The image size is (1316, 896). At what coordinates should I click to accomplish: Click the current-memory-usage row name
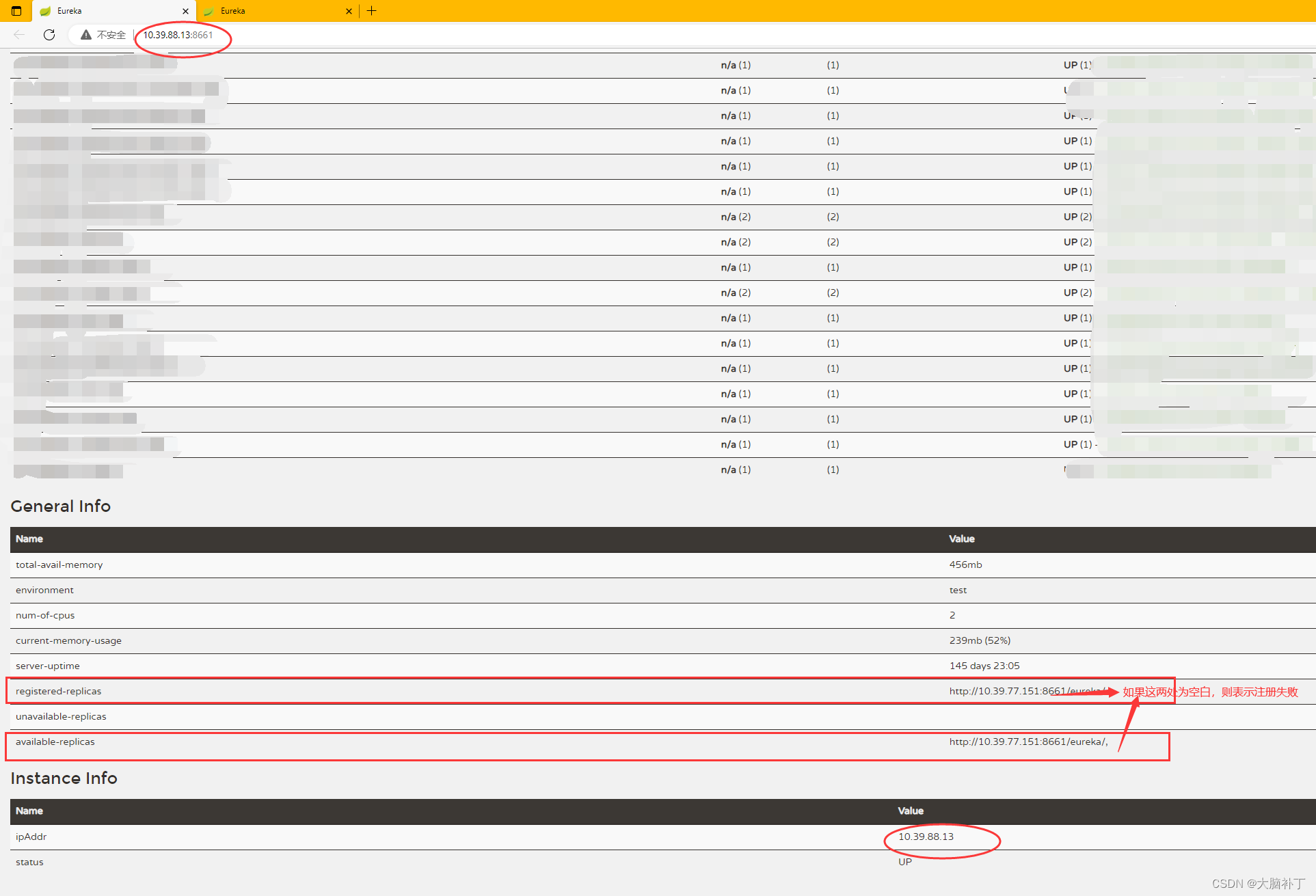tap(68, 640)
